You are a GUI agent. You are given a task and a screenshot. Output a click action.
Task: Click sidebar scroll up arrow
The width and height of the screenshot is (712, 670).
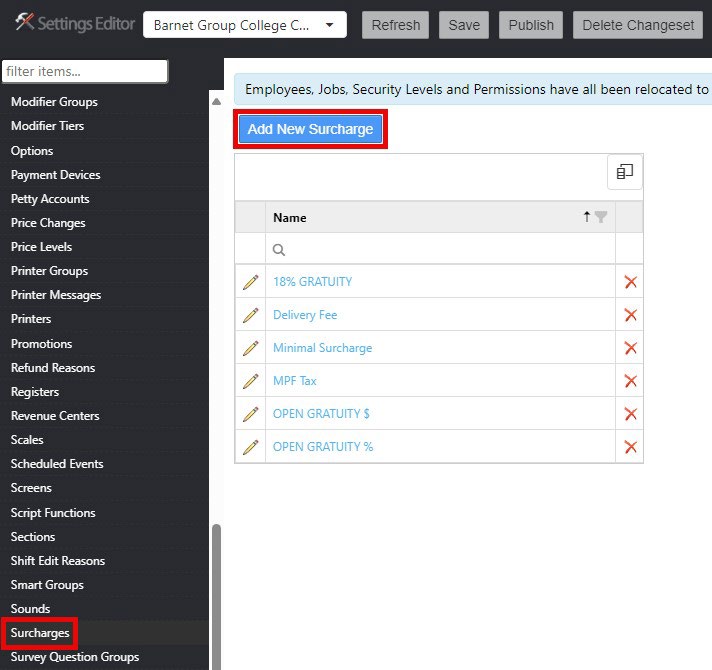coord(217,102)
